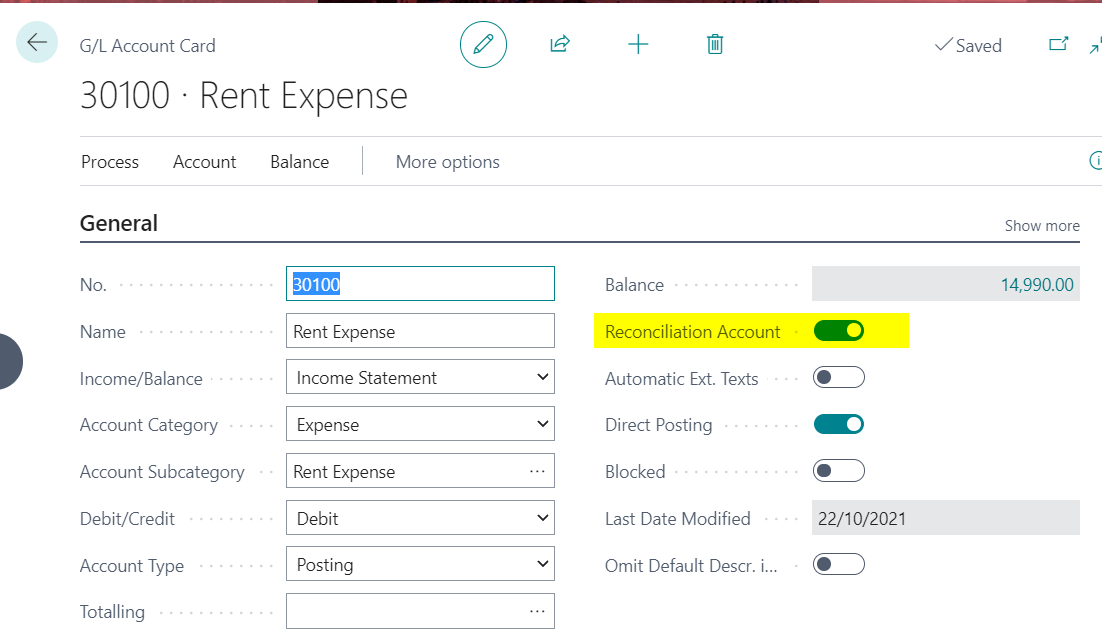Disable the Reconciliation Account toggle
This screenshot has height=640, width=1102.
839,329
